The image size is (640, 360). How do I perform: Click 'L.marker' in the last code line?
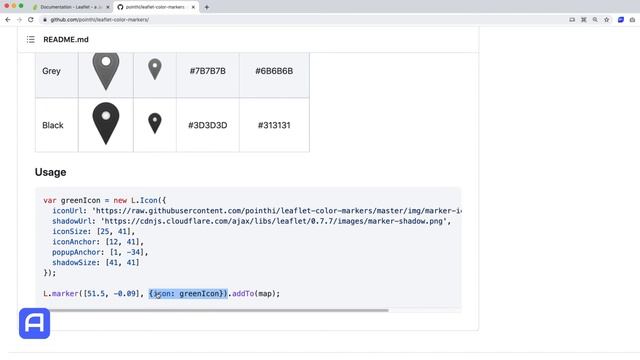click(61, 293)
